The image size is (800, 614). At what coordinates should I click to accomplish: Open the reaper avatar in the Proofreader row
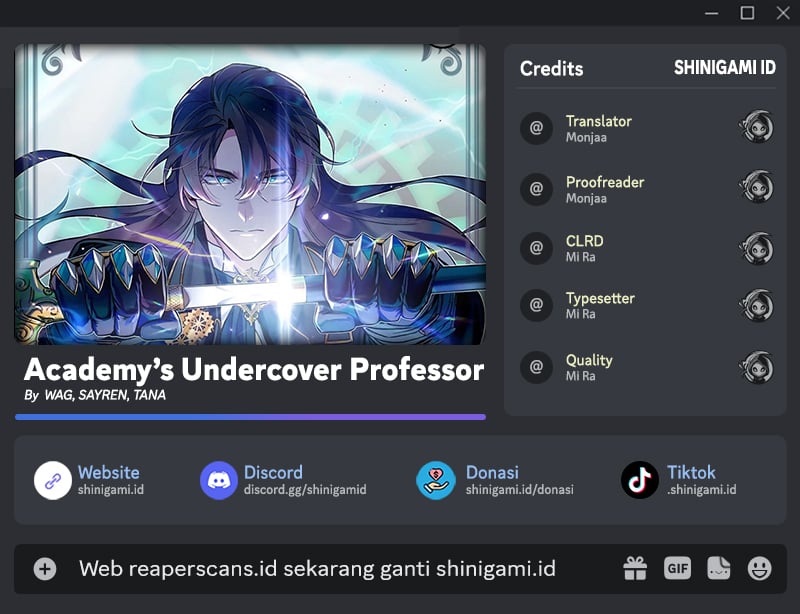756,187
